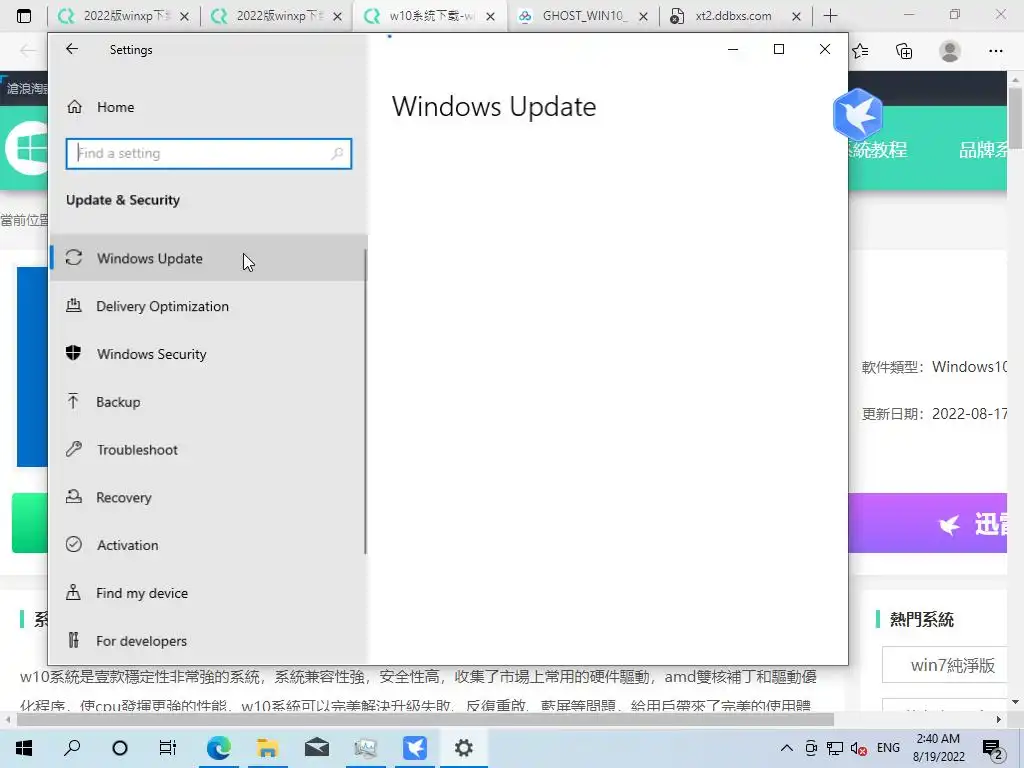Maximize the Settings window

coord(778,49)
